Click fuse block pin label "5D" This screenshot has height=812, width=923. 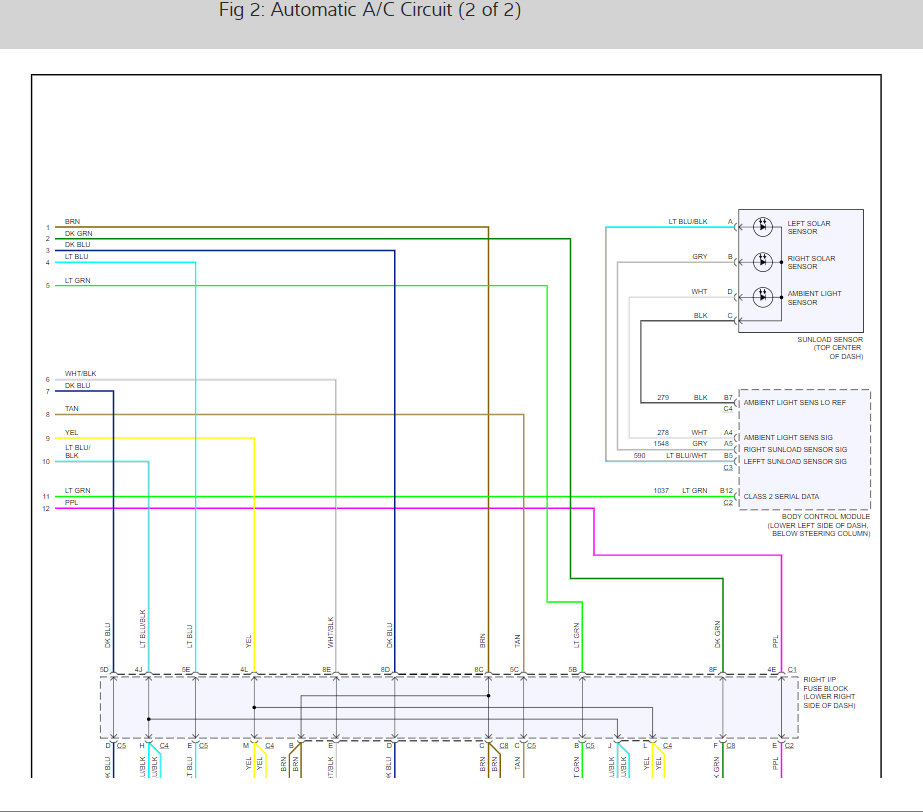pos(104,670)
